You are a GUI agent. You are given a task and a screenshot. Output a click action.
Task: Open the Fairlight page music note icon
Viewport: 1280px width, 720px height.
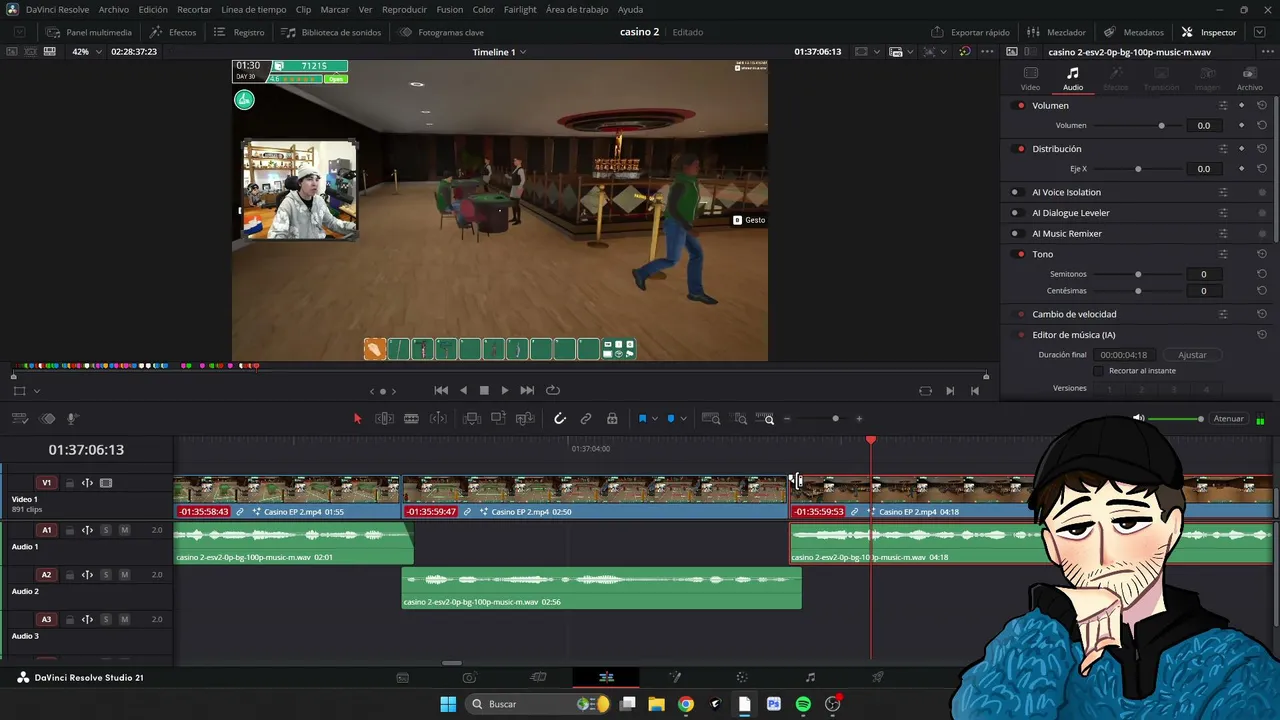coord(810,677)
